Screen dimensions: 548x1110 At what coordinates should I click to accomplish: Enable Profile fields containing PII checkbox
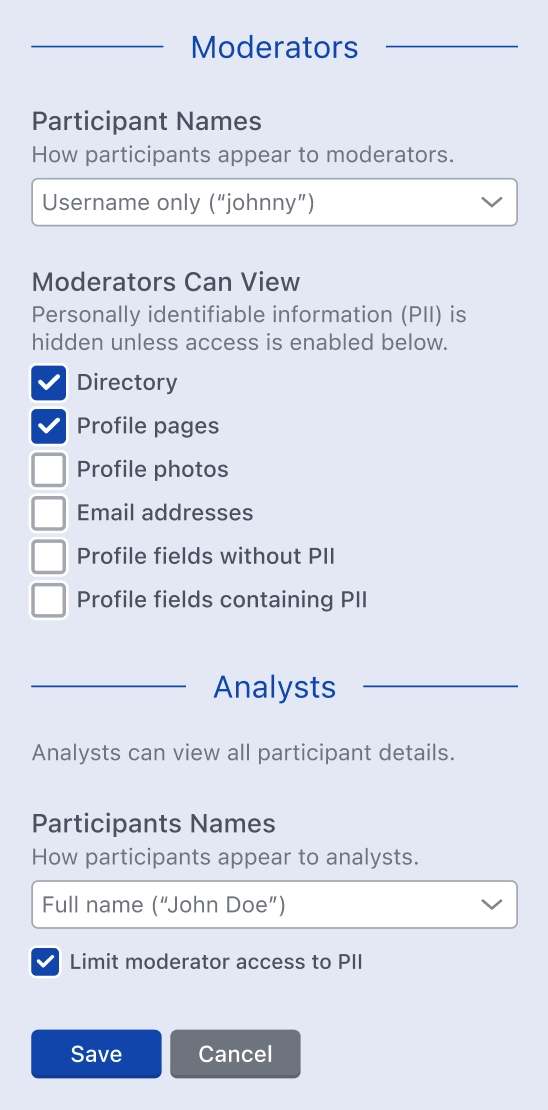pos(49,600)
